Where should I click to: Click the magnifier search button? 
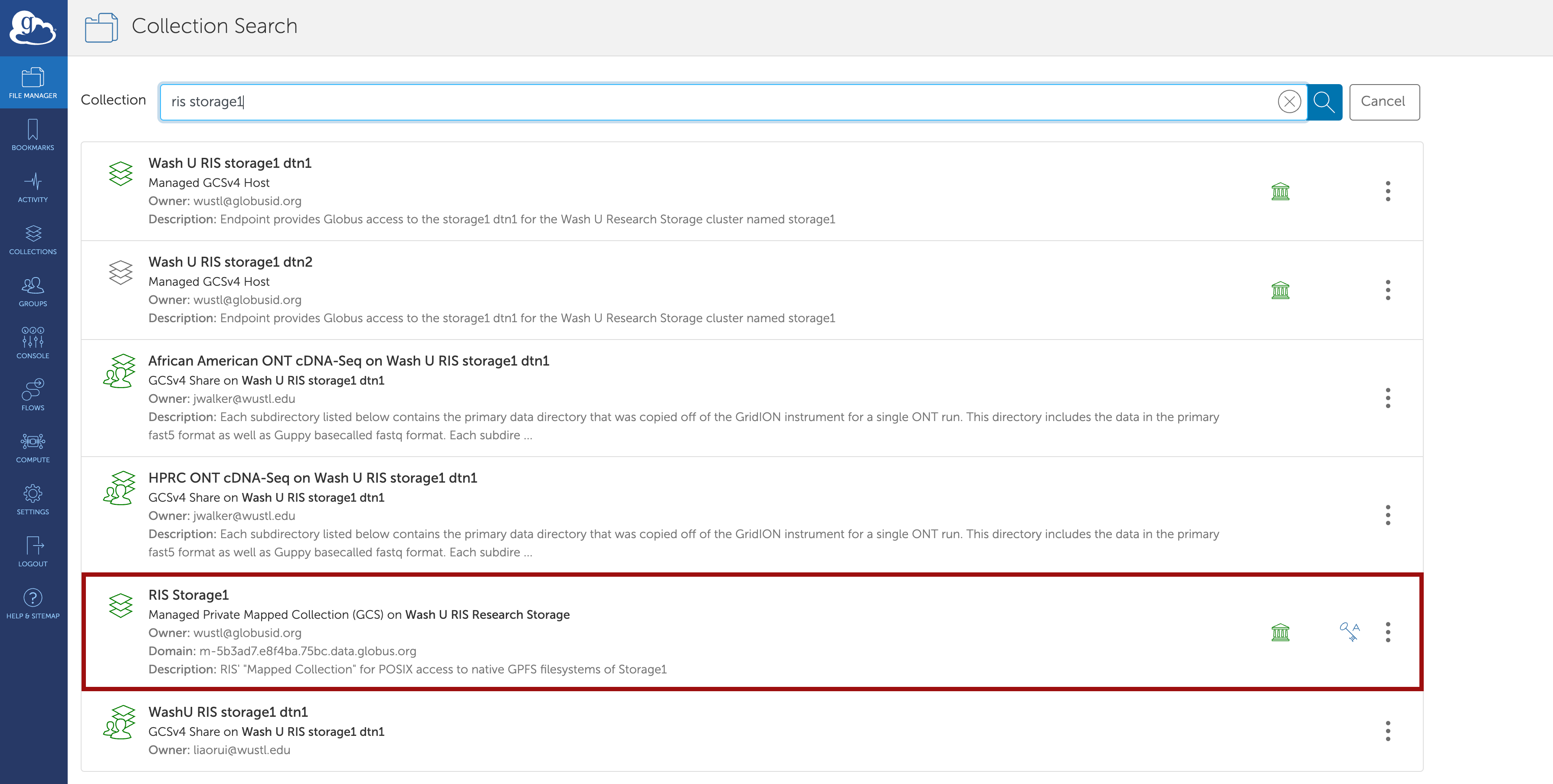pos(1324,102)
